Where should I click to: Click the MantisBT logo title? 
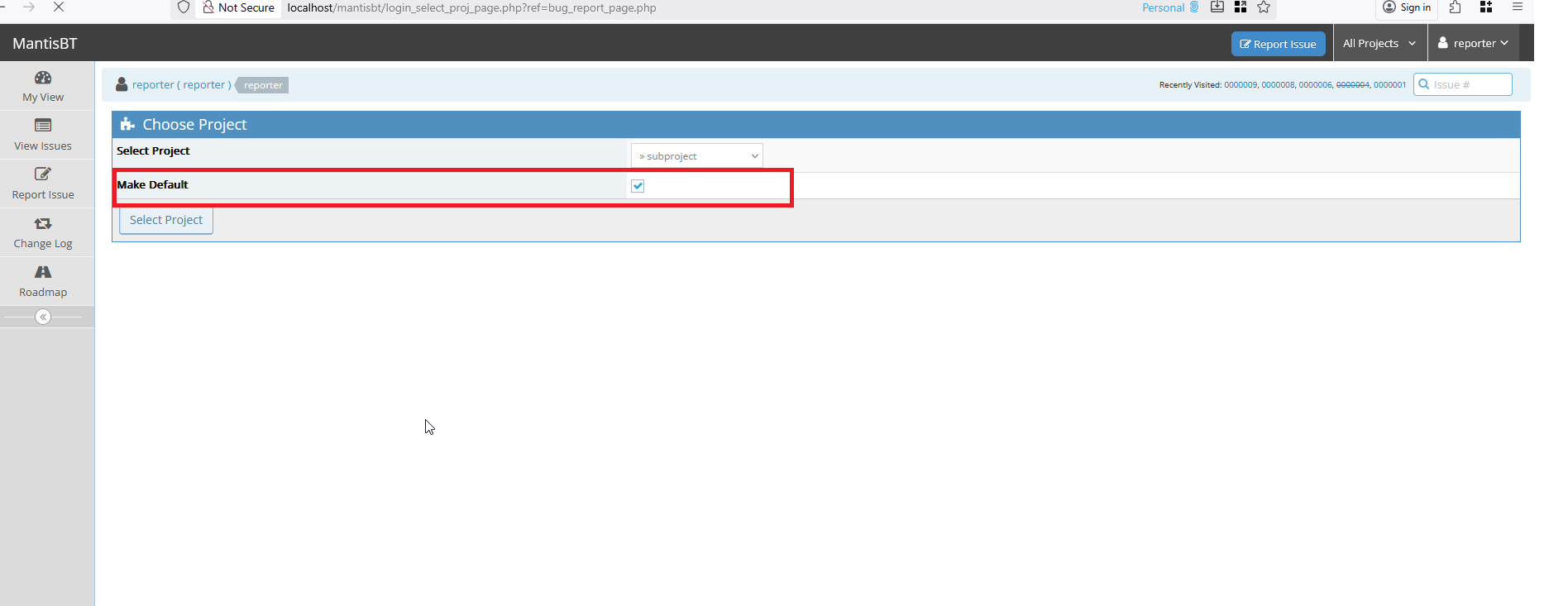45,44
